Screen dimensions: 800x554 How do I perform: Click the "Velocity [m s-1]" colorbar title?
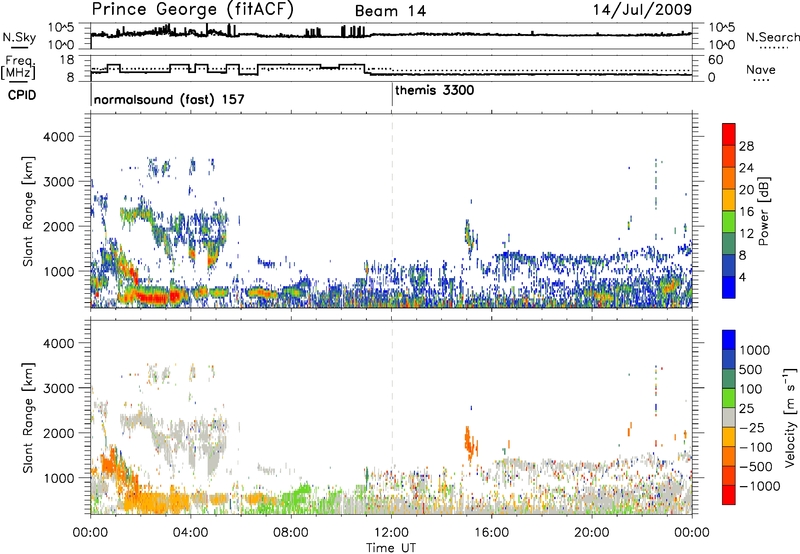tap(790, 417)
